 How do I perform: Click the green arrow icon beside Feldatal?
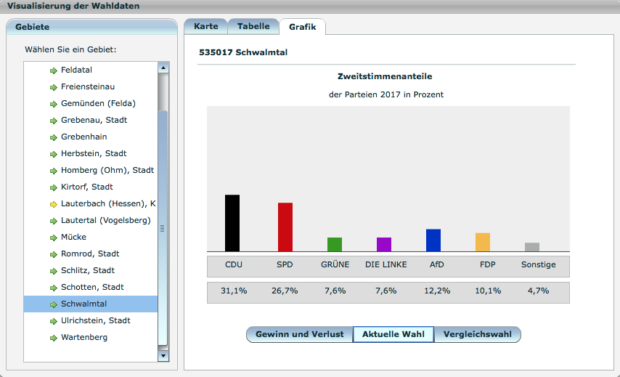[x=53, y=71]
